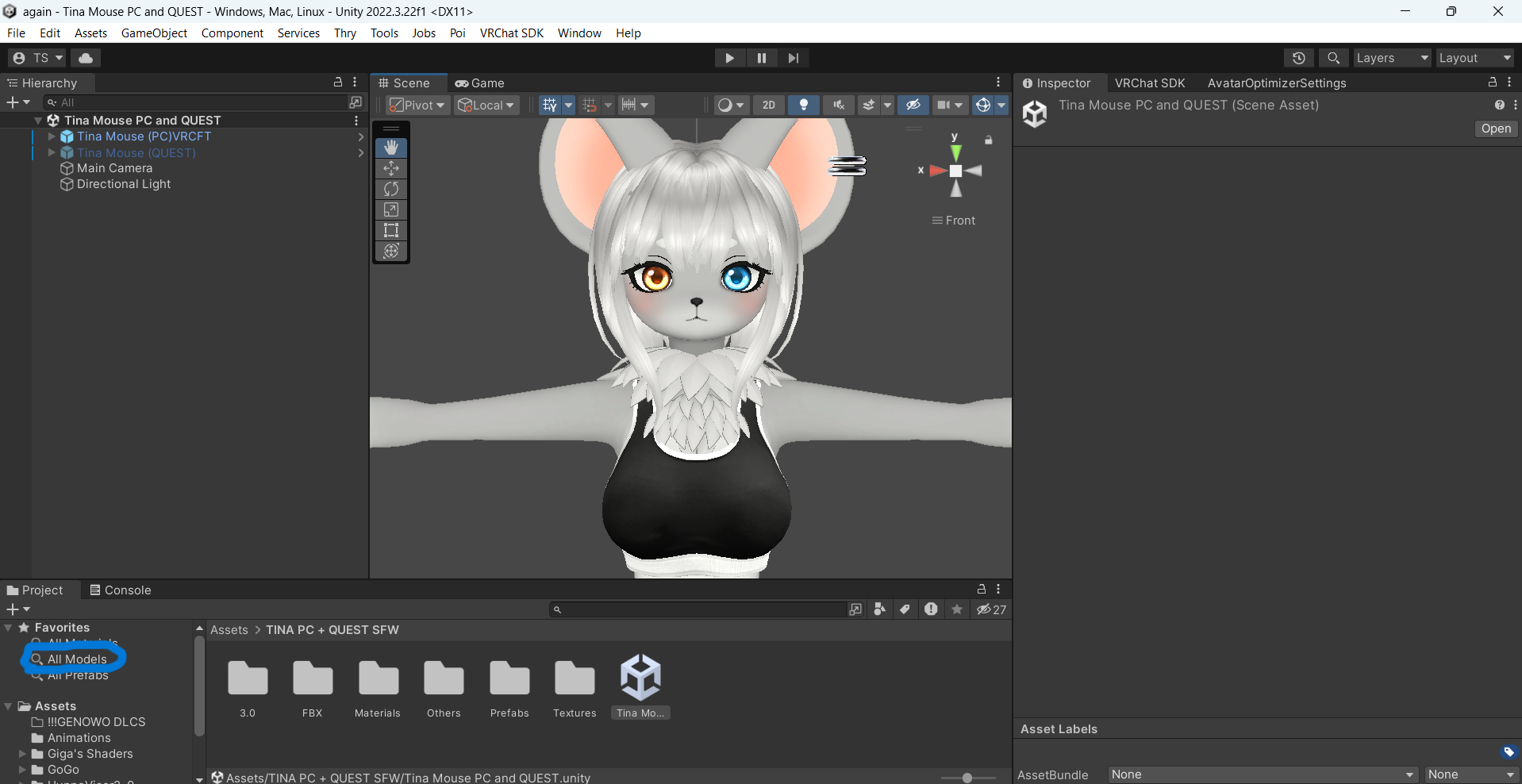Viewport: 1522px width, 784px height.
Task: Open the Local handle rotation dropdown
Action: coord(487,106)
